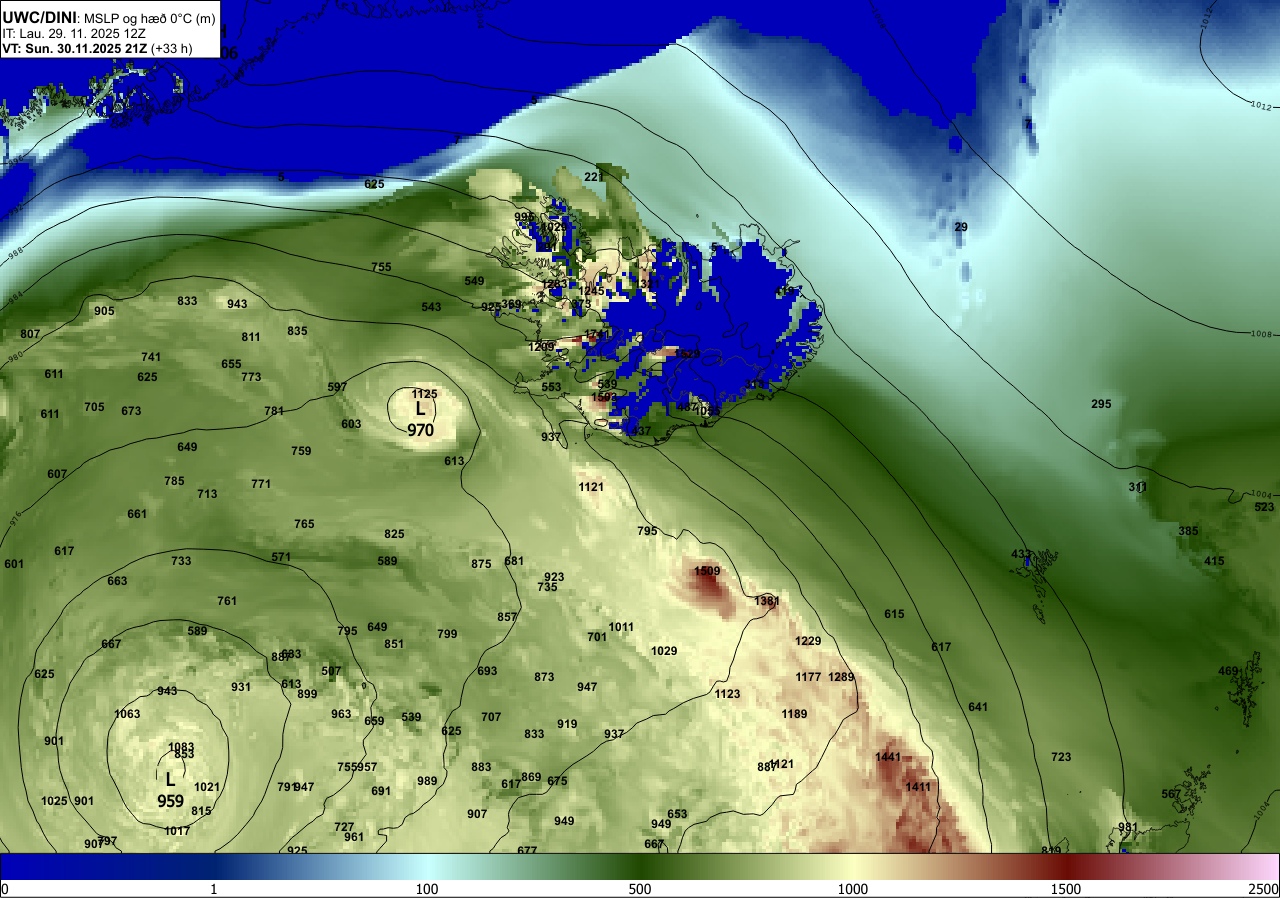Image resolution: width=1280 pixels, height=898 pixels.
Task: Click the 1011 height value
Action: (621, 627)
